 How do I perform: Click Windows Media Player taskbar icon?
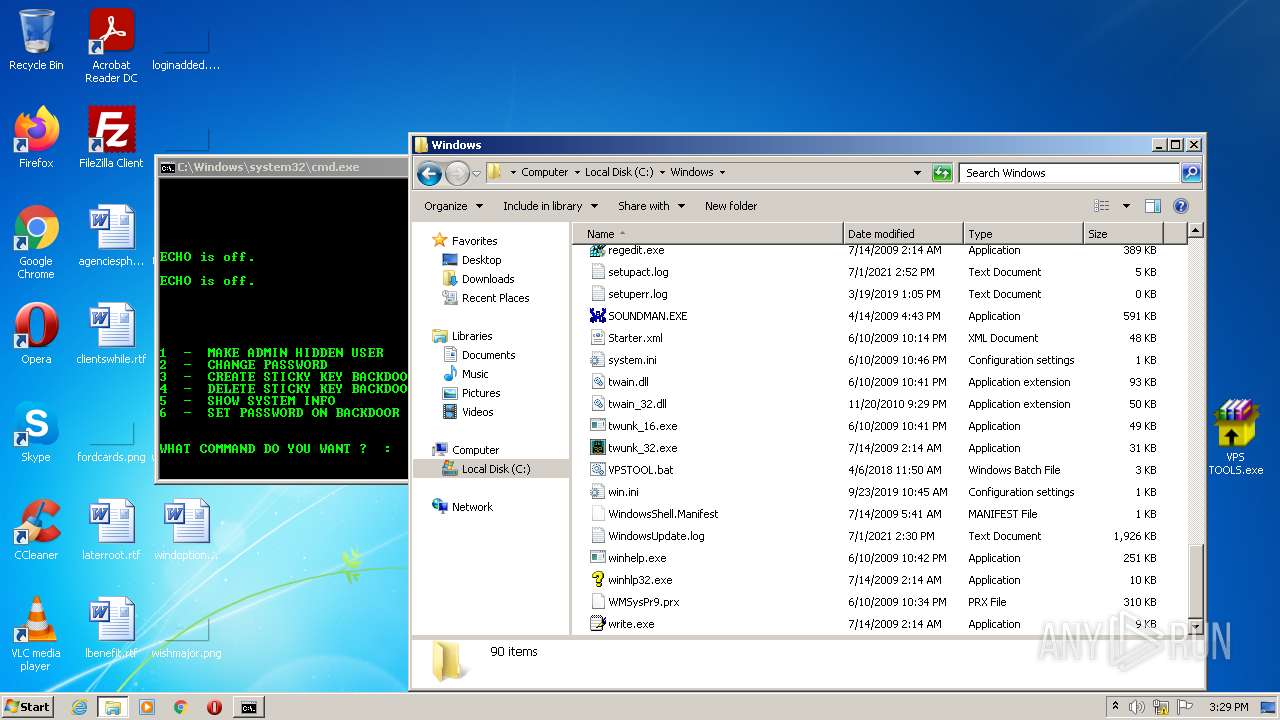147,707
